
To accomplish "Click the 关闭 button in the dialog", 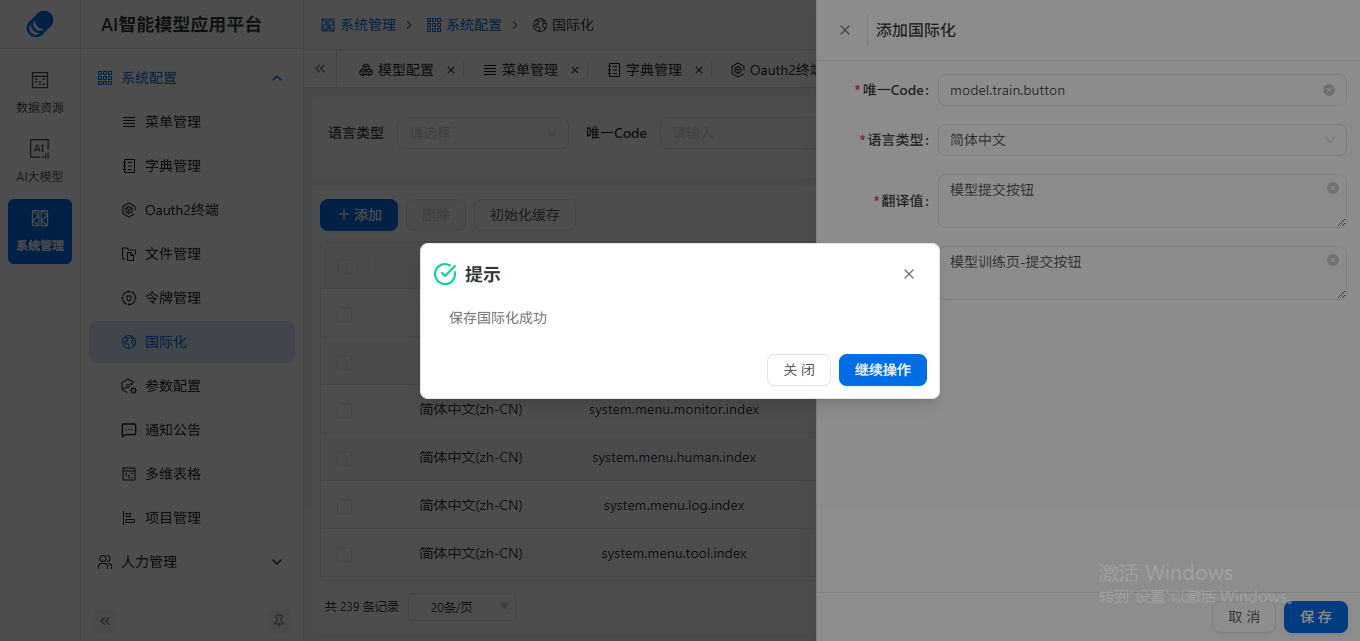I will click(799, 370).
